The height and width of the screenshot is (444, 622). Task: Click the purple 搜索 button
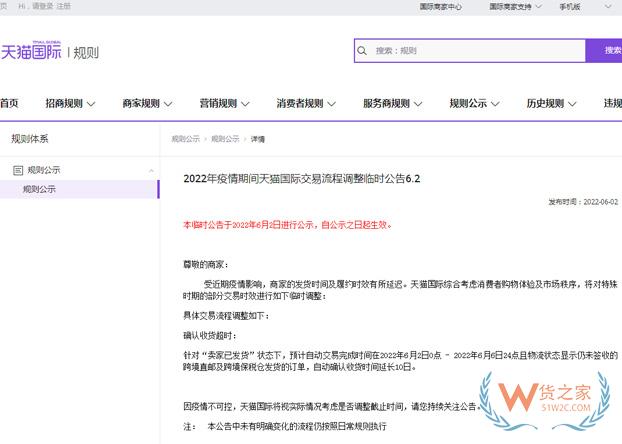coord(604,50)
